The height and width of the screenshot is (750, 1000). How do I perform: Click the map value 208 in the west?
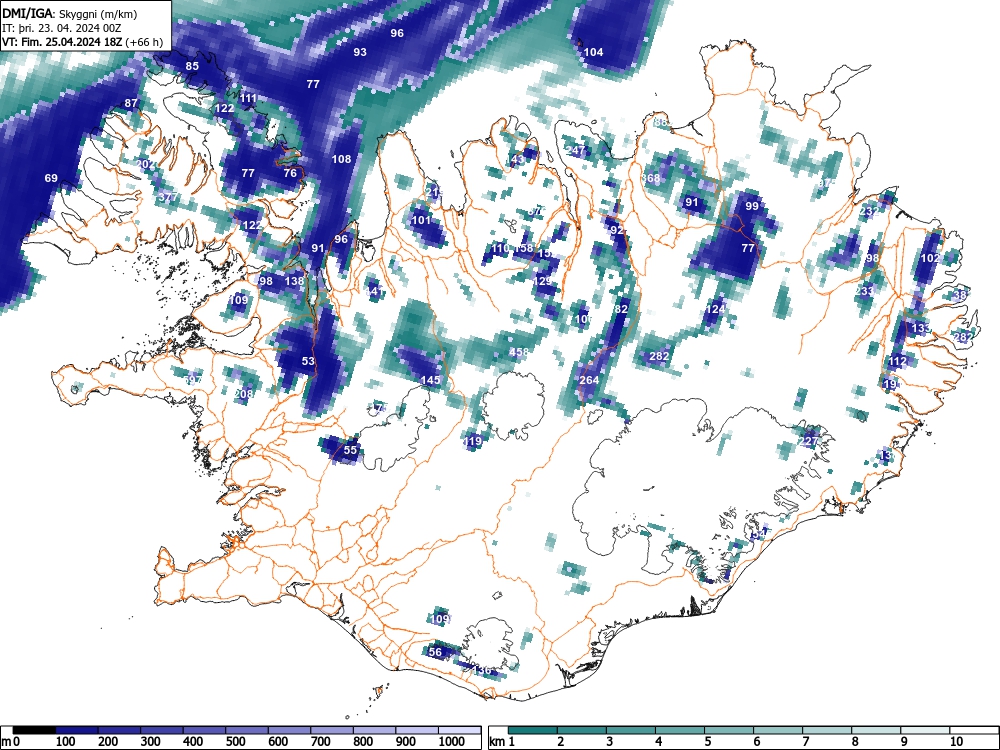coord(243,393)
